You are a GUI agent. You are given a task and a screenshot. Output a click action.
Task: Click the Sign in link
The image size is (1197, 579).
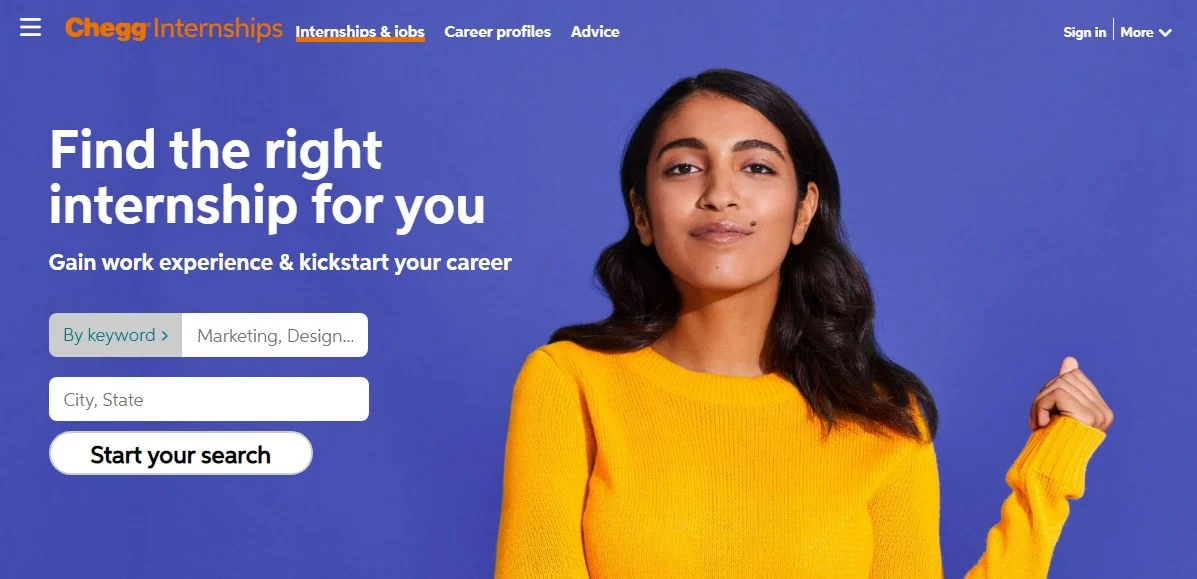point(1085,32)
